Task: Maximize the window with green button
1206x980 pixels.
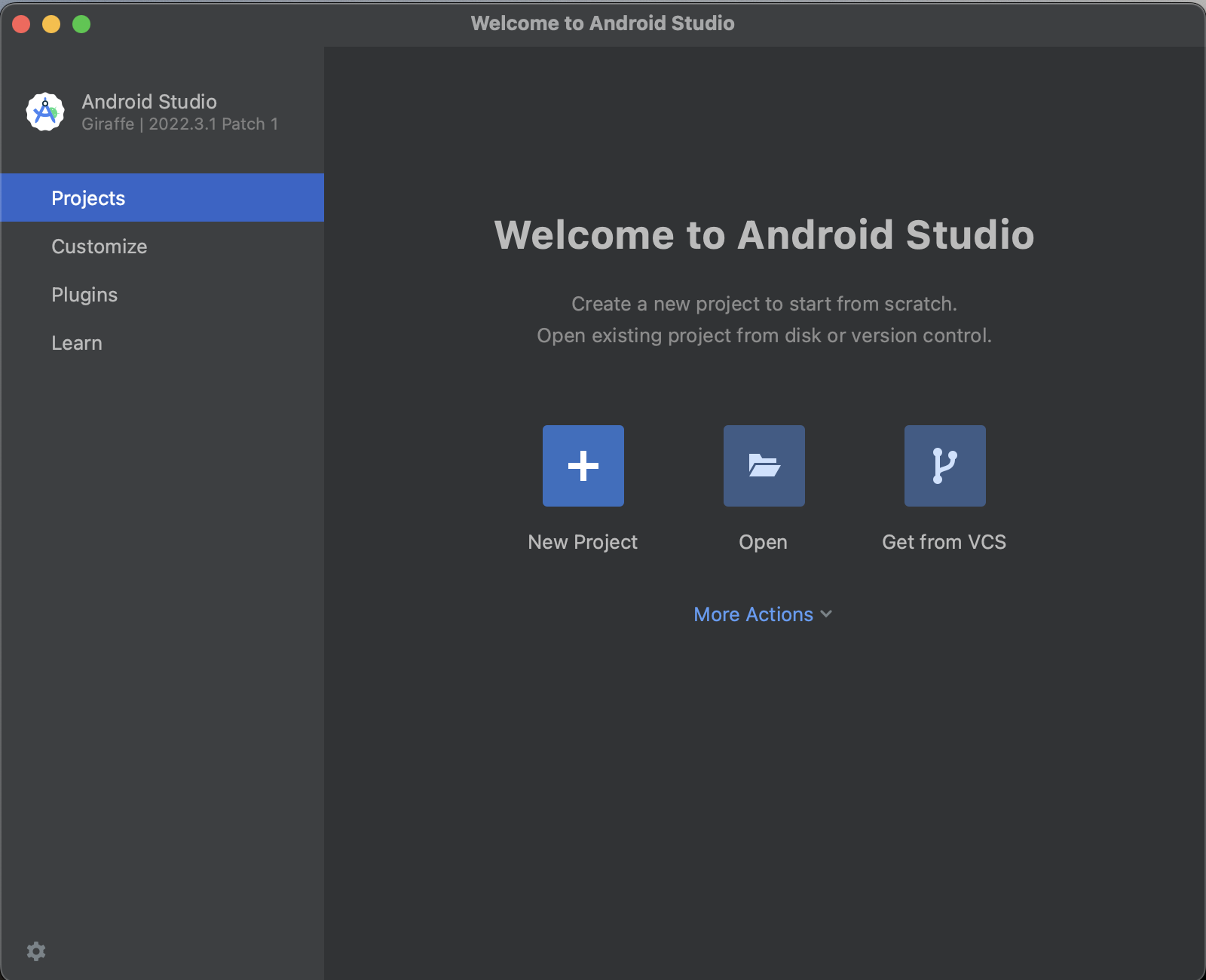Action: point(81,24)
